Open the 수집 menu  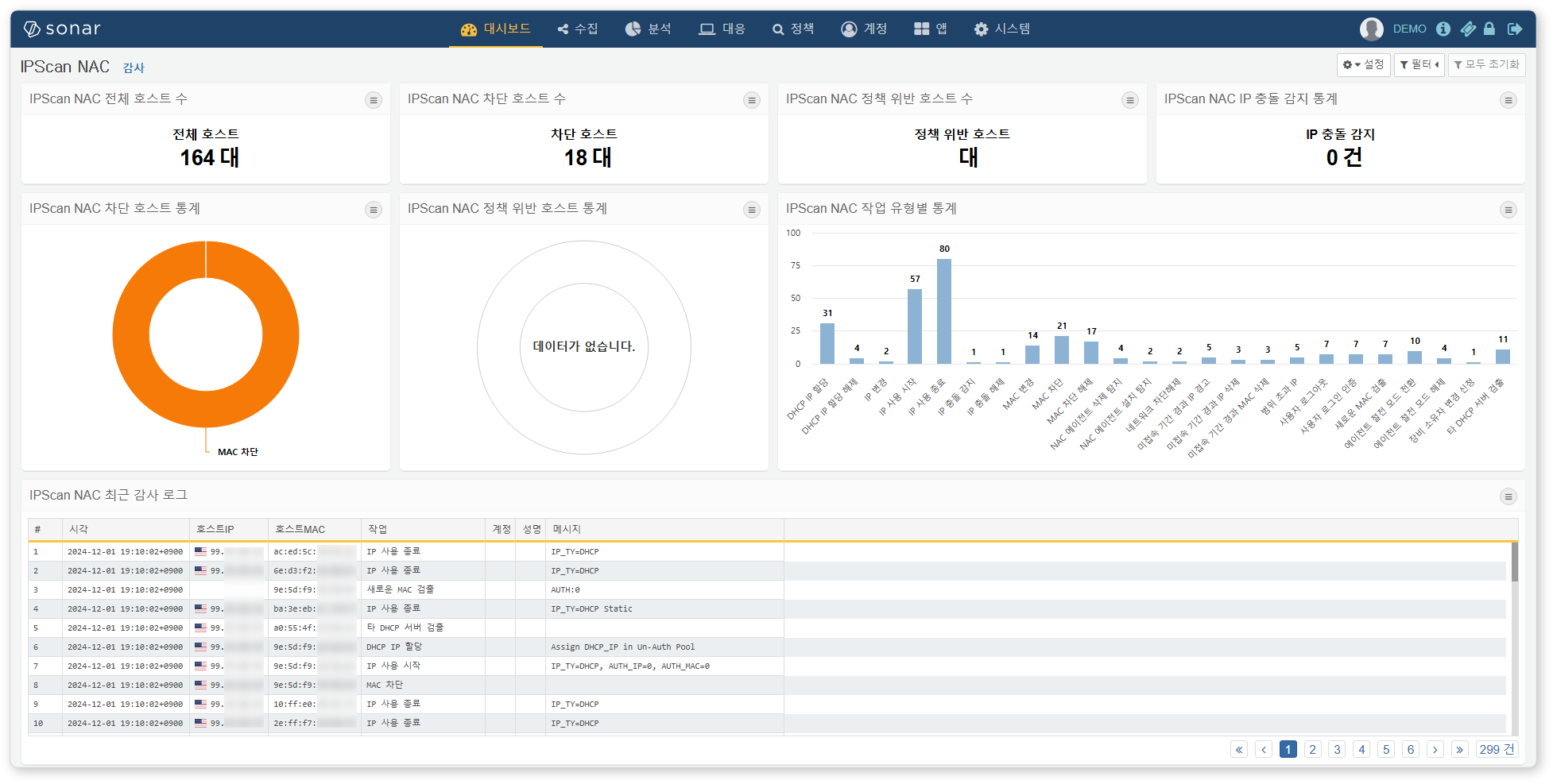coord(578,29)
